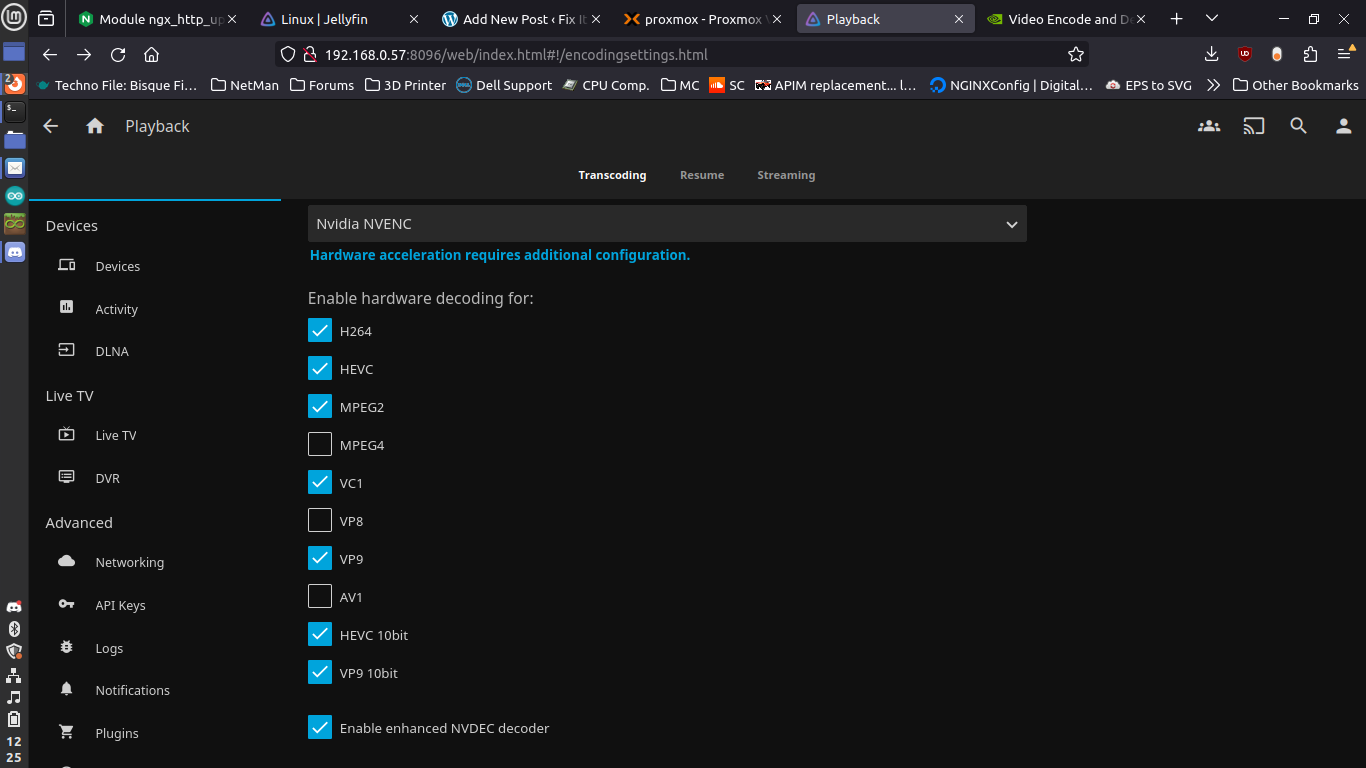
Task: Open a new browser tab
Action: click(x=1177, y=19)
